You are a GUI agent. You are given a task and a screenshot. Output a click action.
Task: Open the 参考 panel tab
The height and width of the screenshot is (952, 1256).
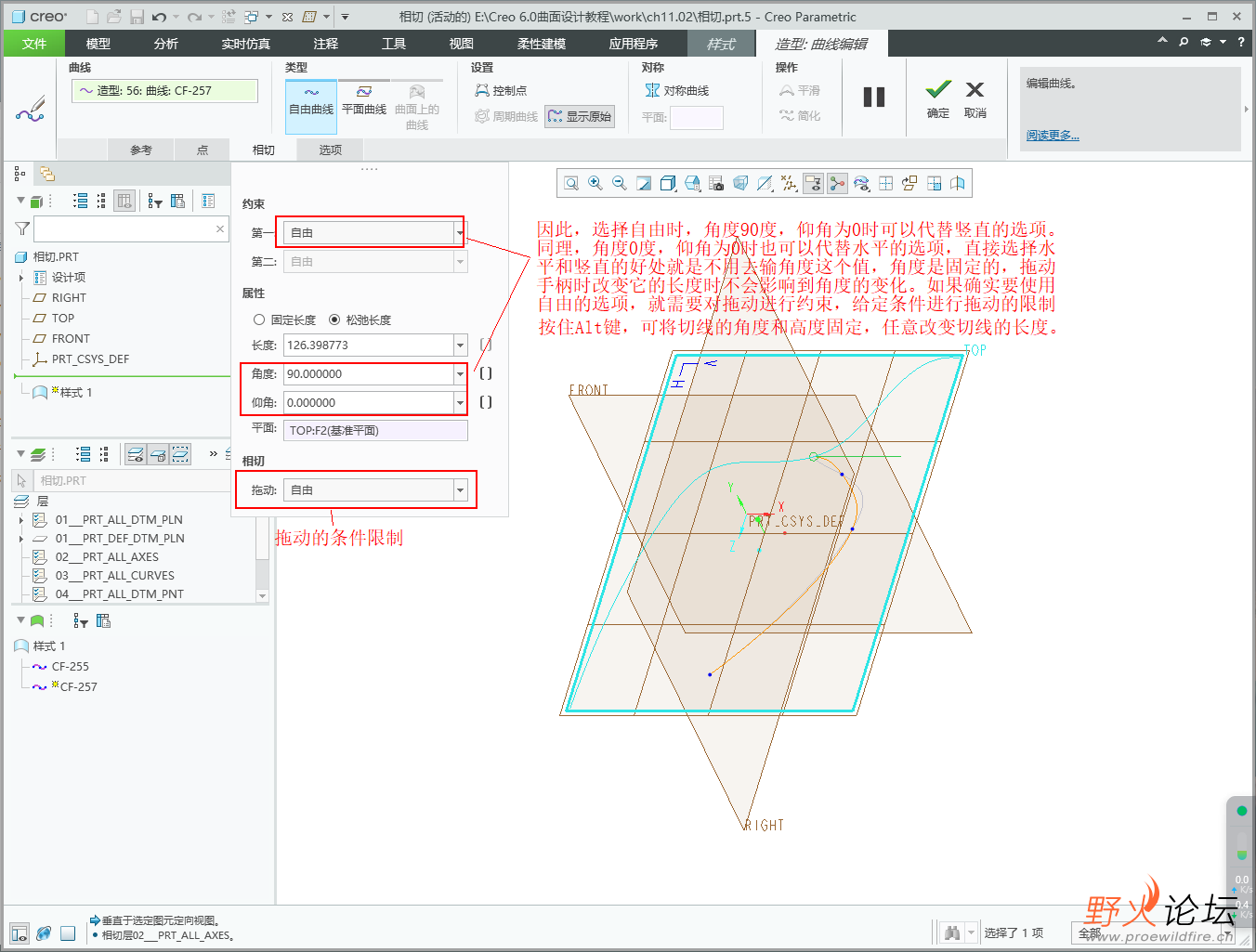(141, 150)
